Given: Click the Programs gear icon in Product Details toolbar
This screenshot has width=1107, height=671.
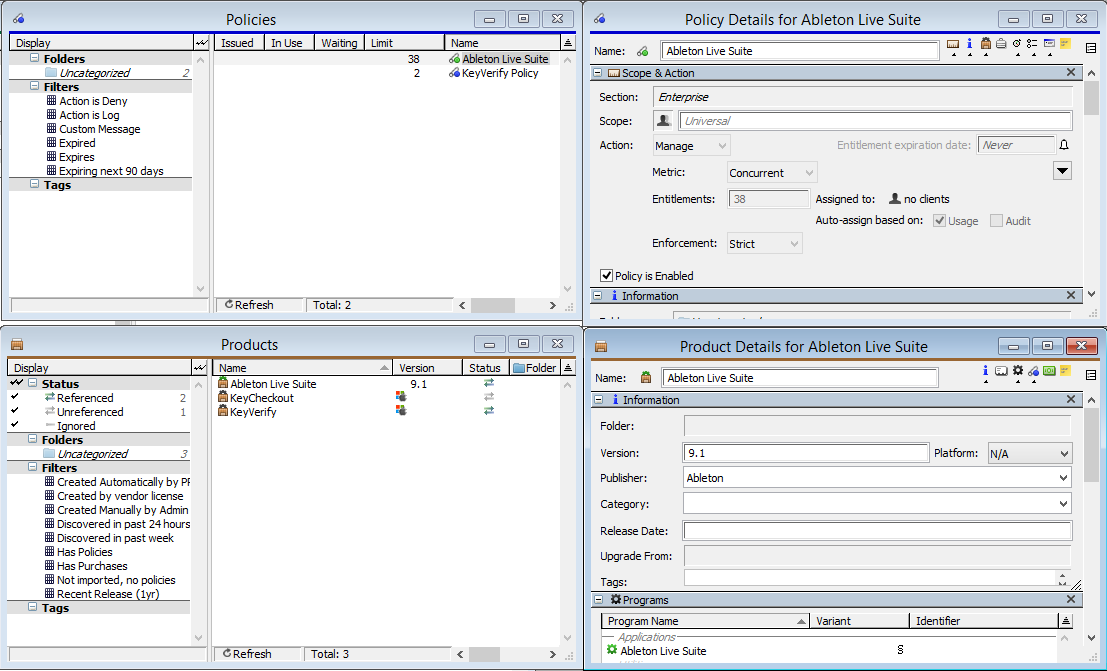Looking at the screenshot, I should (1017, 371).
